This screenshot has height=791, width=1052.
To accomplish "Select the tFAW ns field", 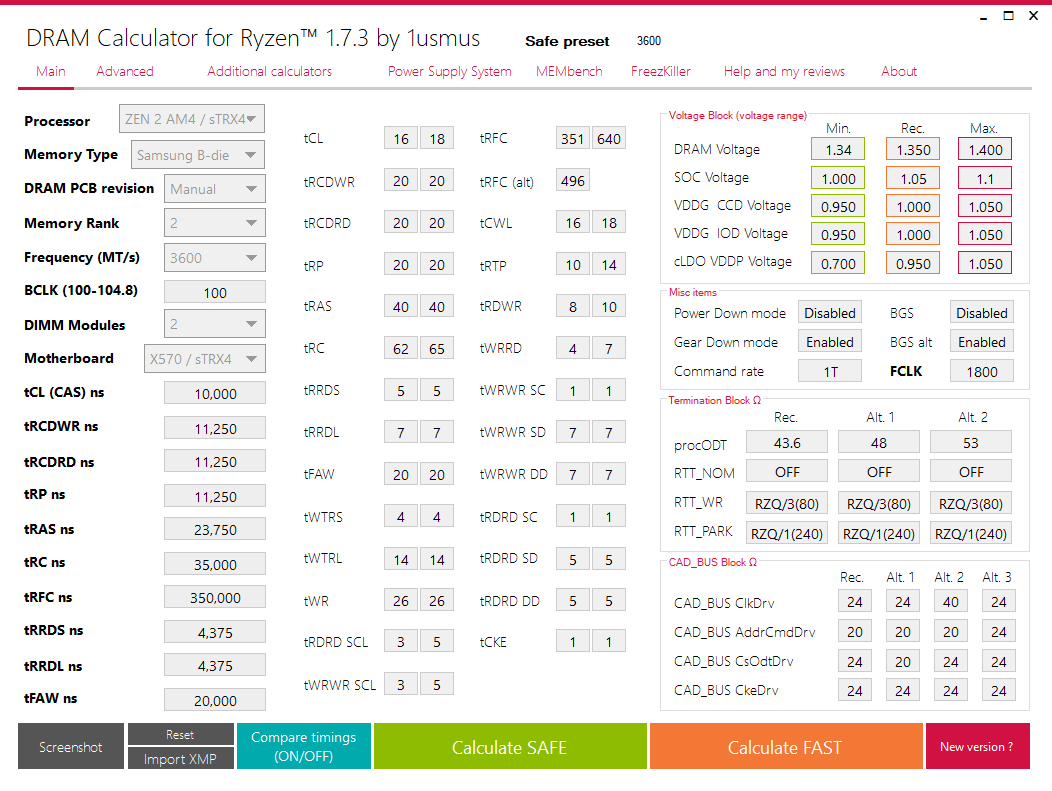I will click(215, 700).
